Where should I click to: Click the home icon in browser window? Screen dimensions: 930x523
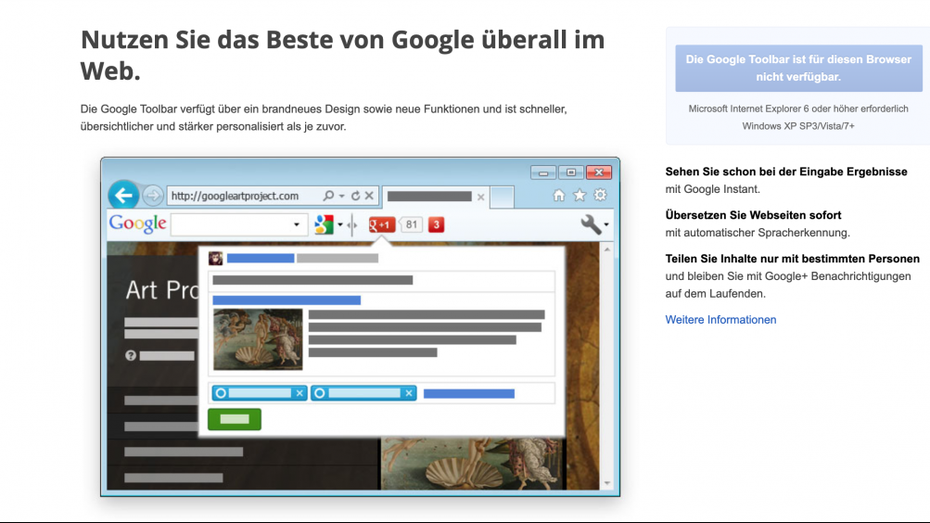click(559, 196)
